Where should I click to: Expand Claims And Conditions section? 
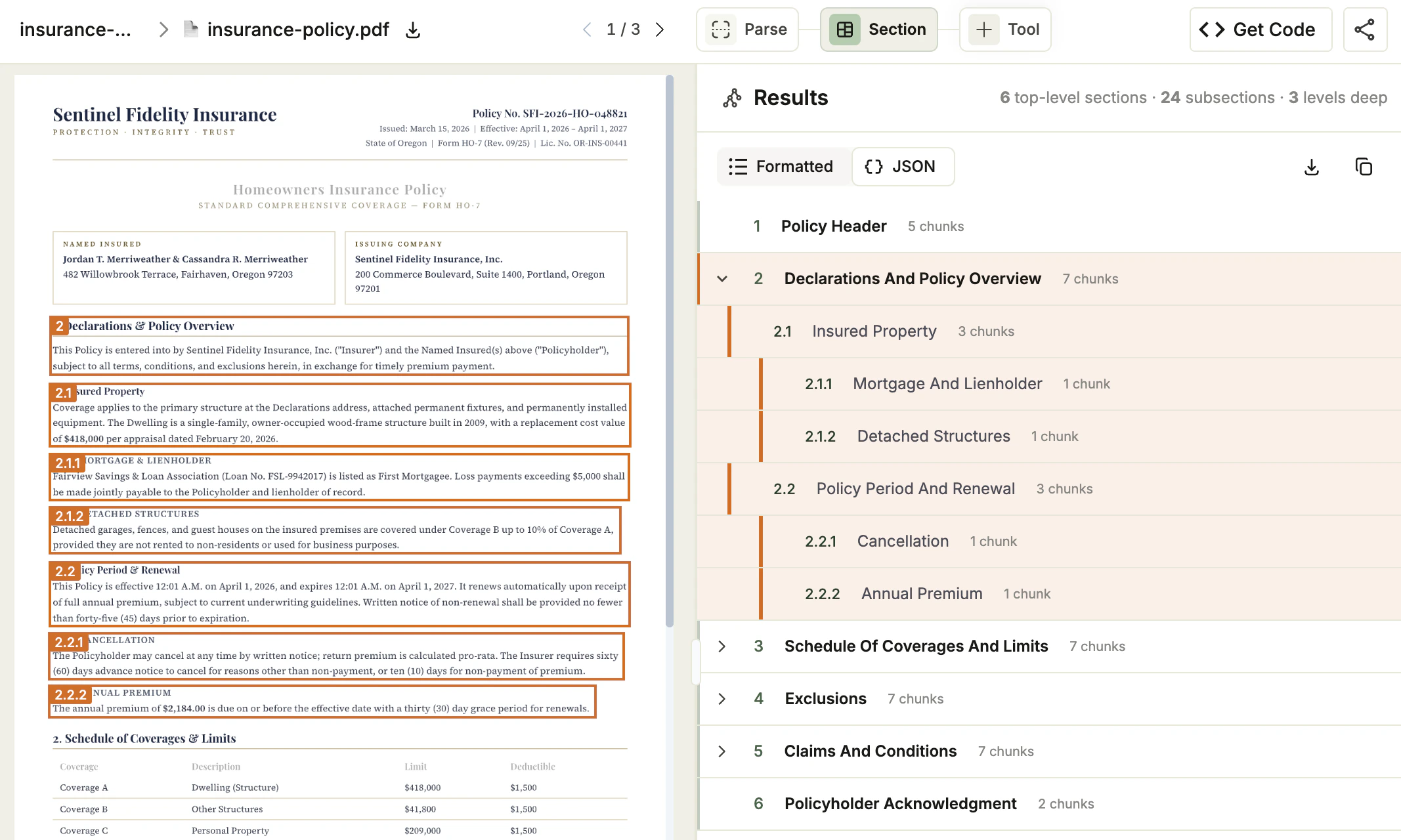point(722,751)
